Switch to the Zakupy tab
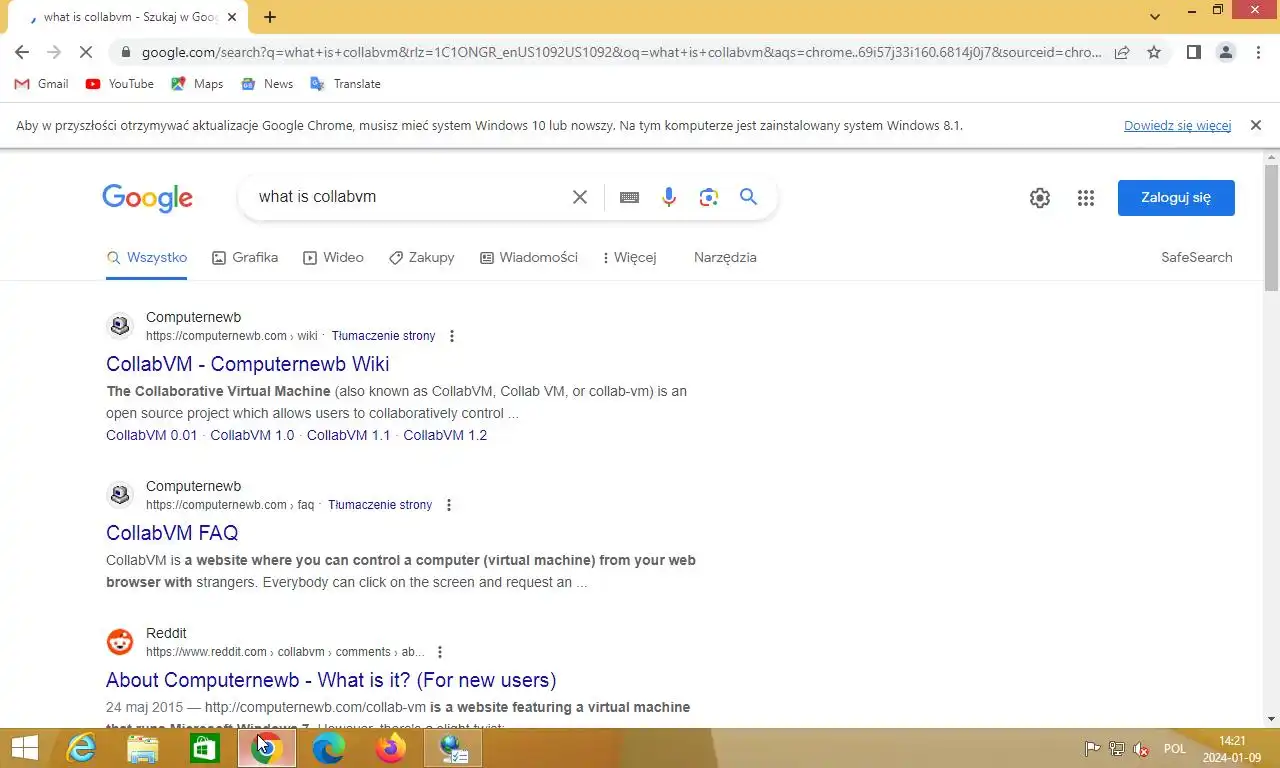The width and height of the screenshot is (1280, 768). click(x=421, y=257)
